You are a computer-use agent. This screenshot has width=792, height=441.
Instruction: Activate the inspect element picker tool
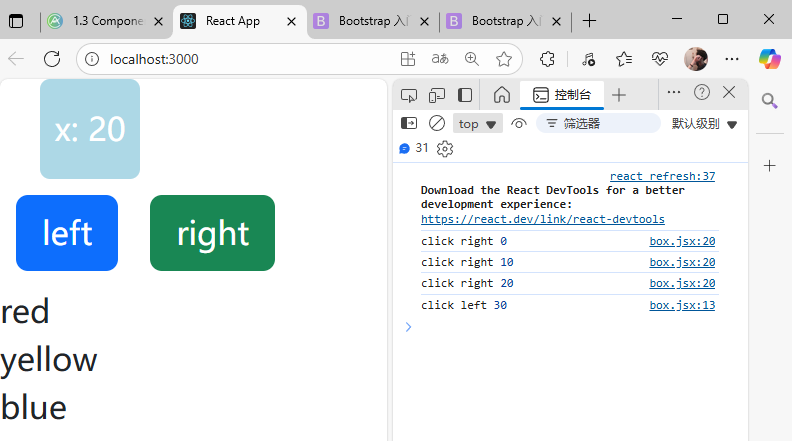[409, 95]
